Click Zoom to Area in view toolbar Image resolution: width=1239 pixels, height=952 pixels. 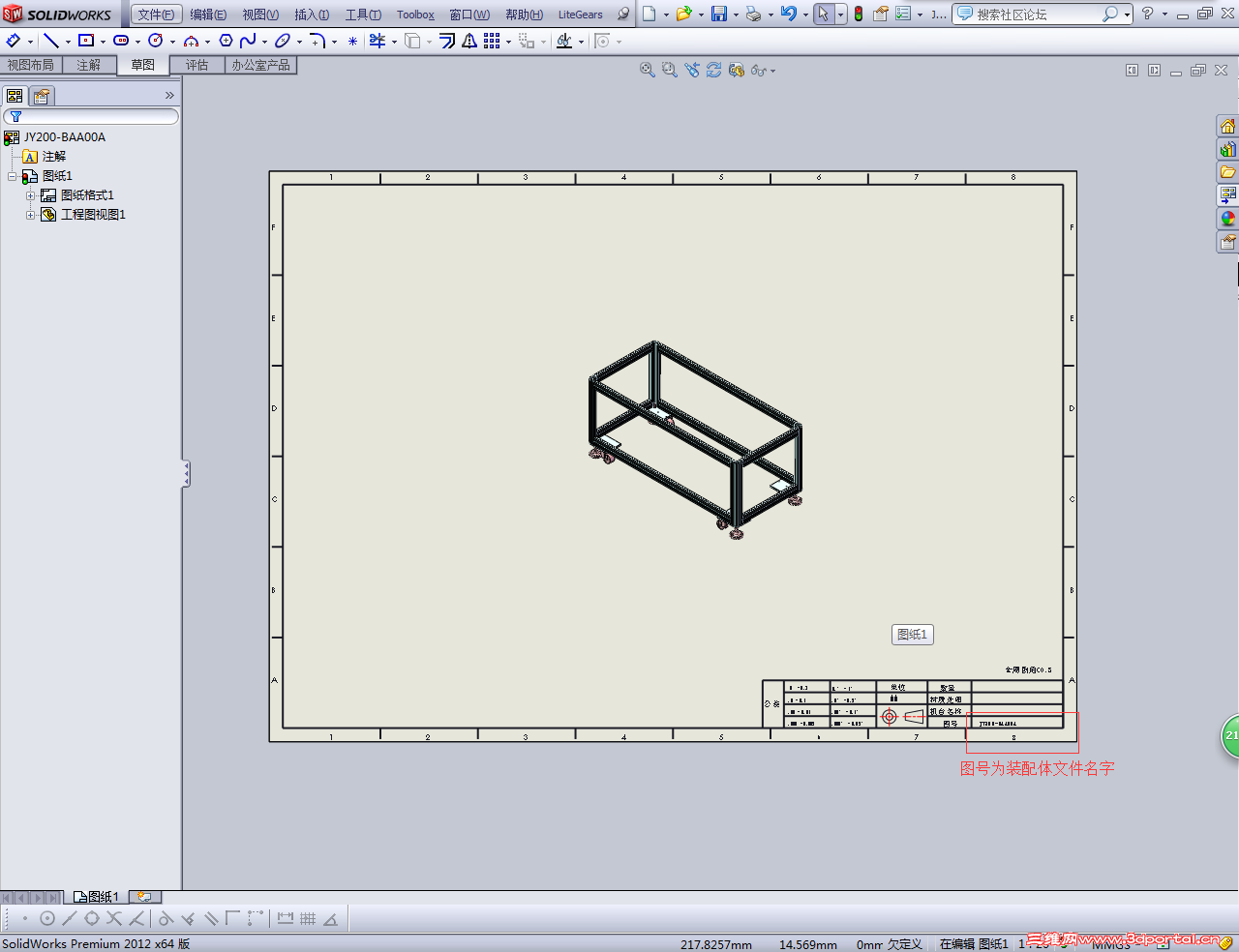click(x=670, y=70)
